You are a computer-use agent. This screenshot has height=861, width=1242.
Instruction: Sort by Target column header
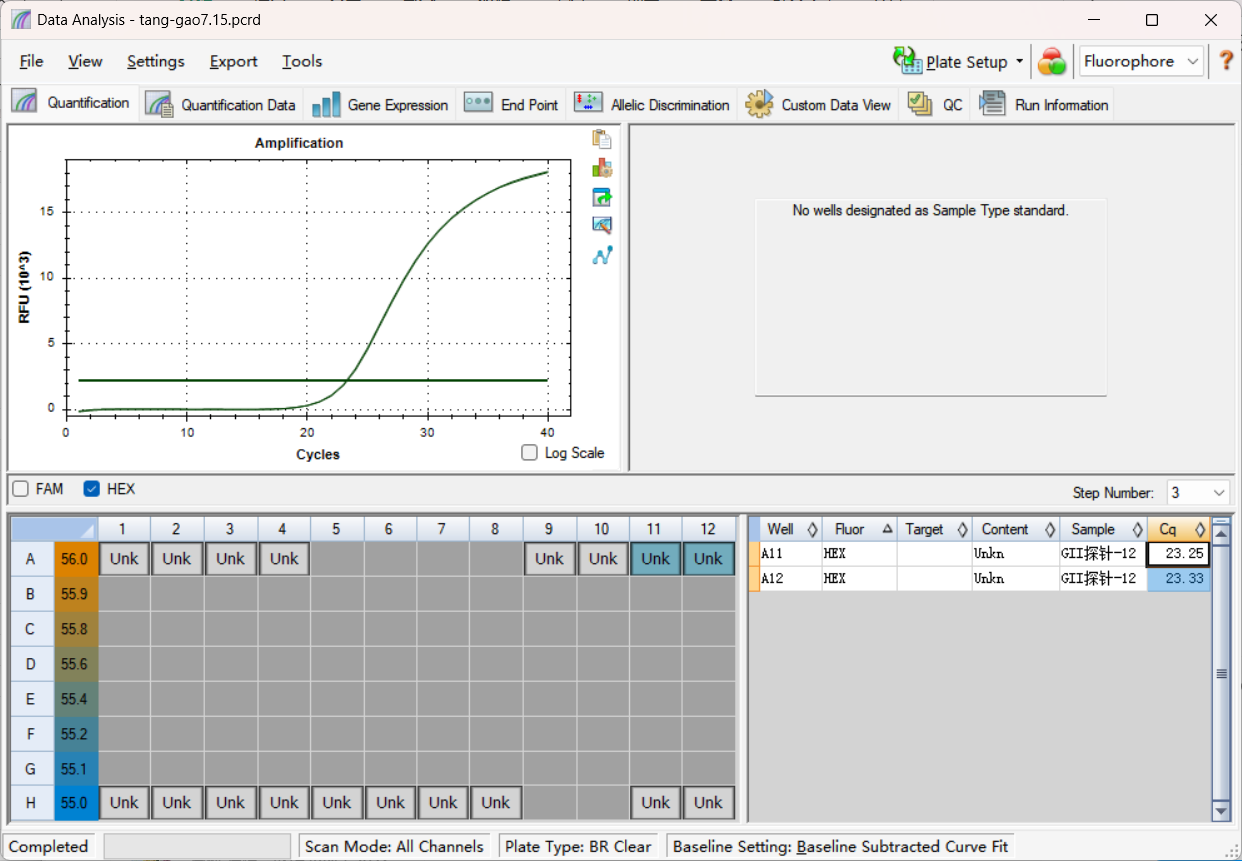[x=934, y=529]
